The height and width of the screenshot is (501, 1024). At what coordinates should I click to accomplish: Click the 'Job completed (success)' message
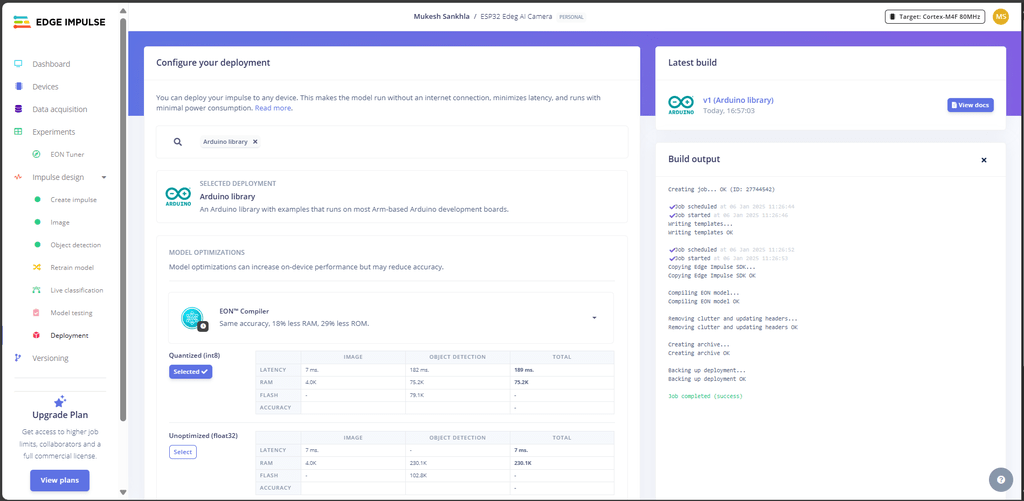705,396
